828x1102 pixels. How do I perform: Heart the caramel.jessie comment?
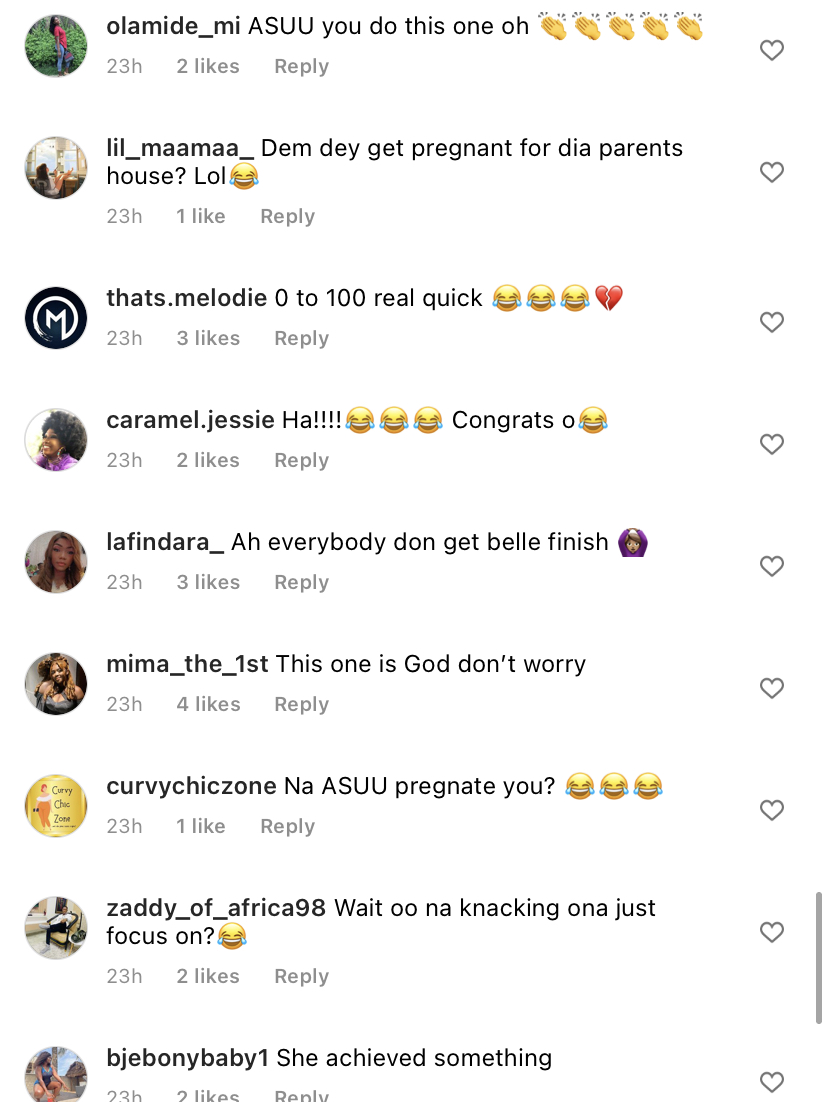pos(771,444)
